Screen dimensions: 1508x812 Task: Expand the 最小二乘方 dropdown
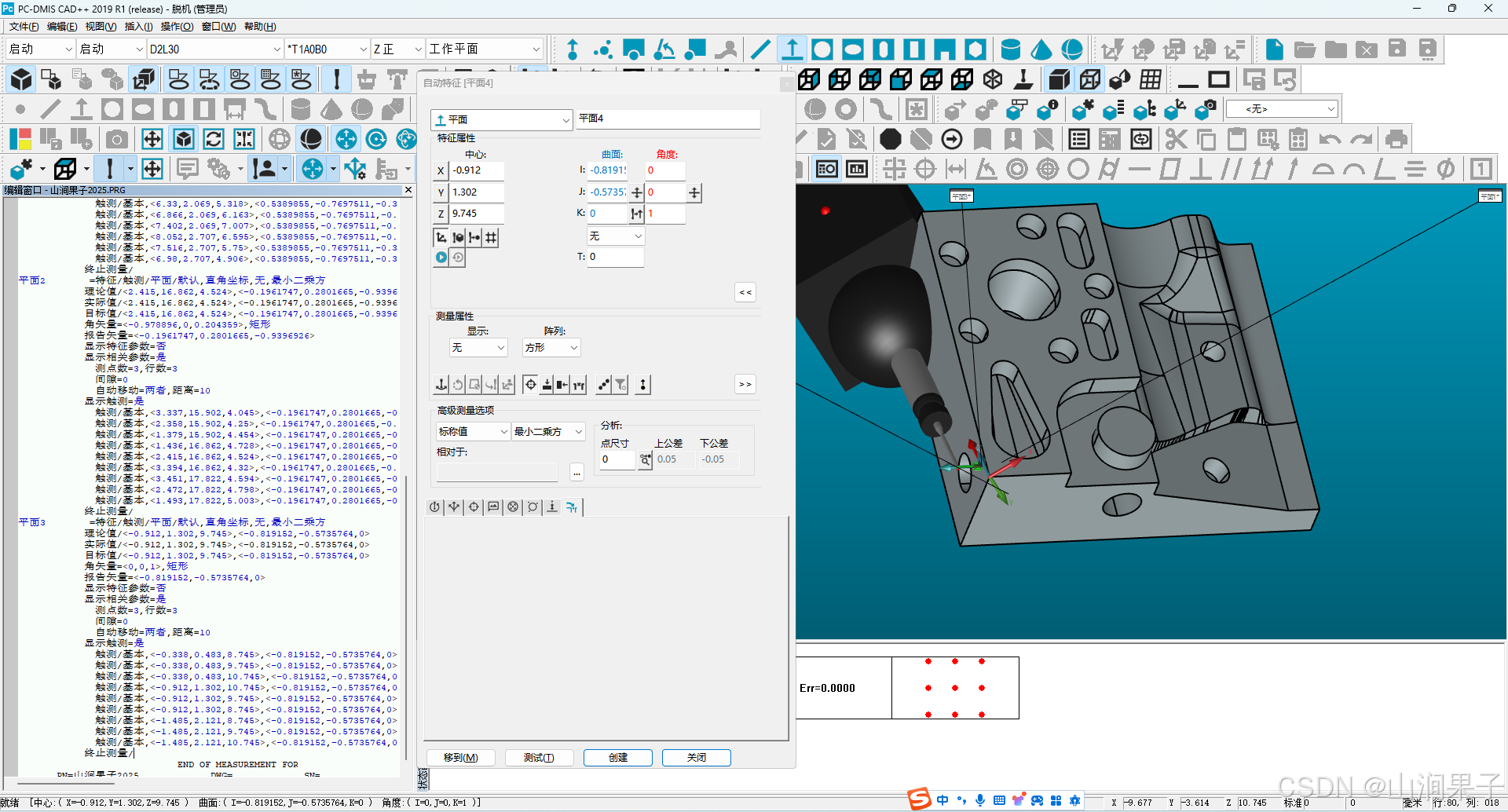coord(548,431)
